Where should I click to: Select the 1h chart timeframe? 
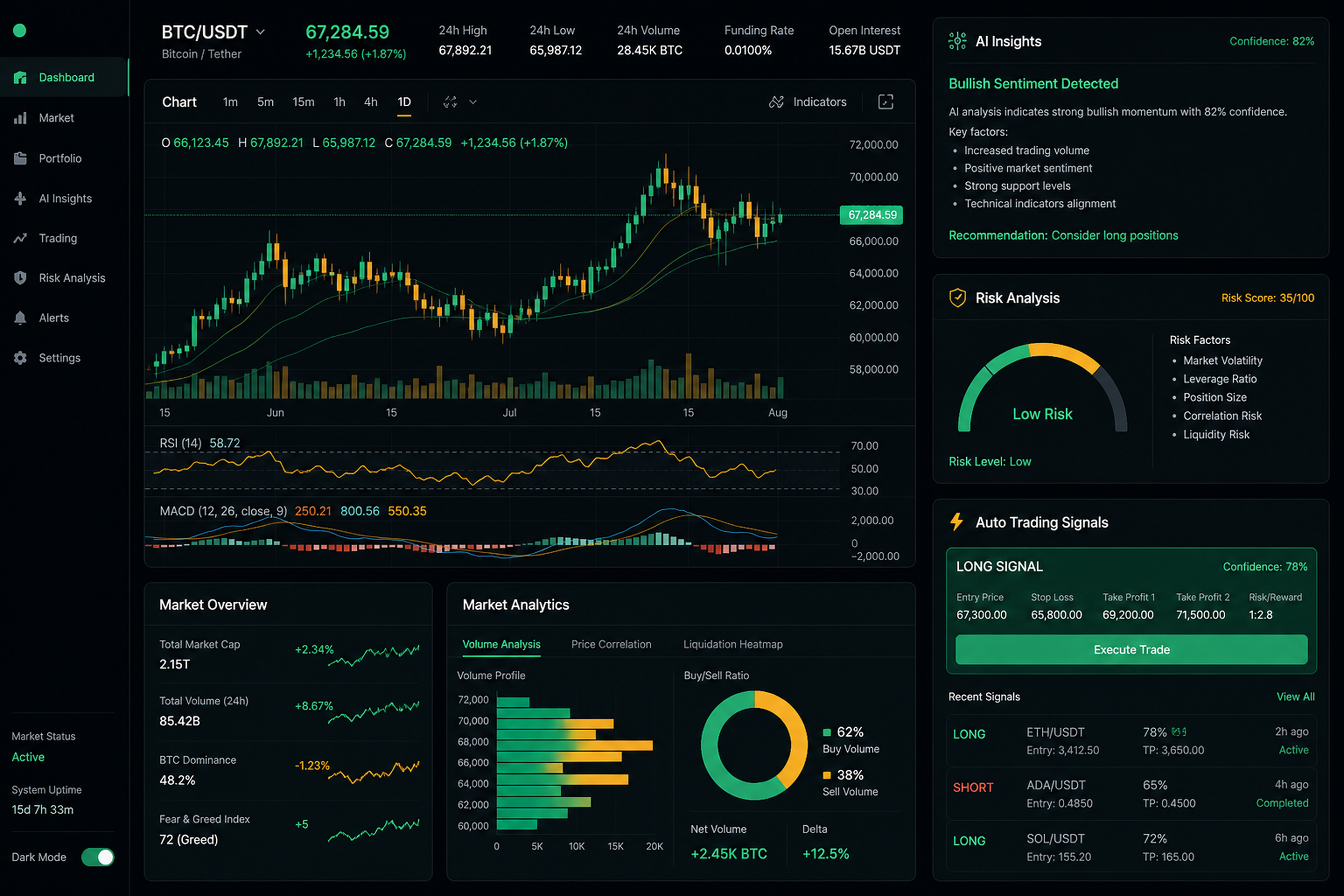click(x=339, y=102)
